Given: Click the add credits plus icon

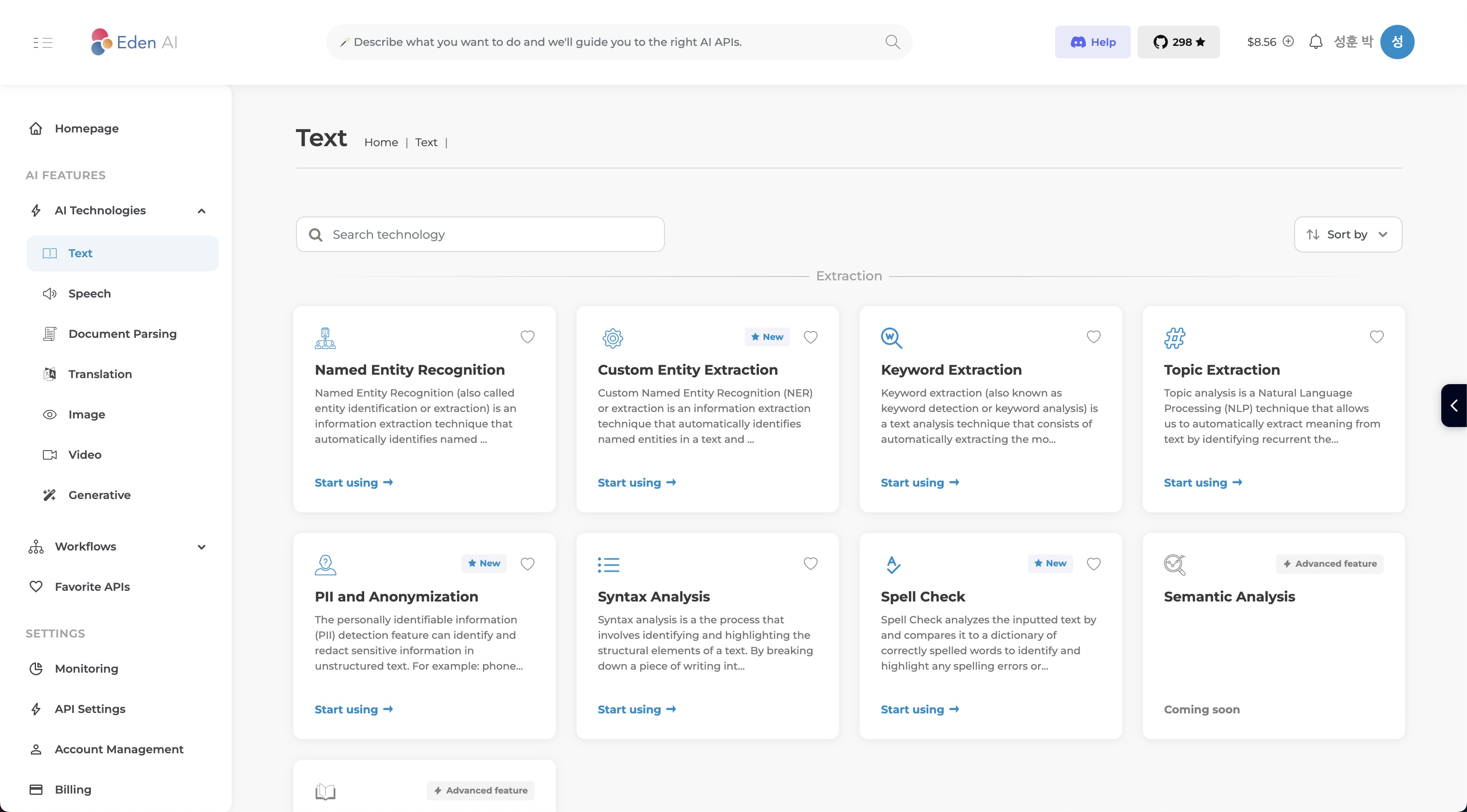Looking at the screenshot, I should click(x=1288, y=42).
